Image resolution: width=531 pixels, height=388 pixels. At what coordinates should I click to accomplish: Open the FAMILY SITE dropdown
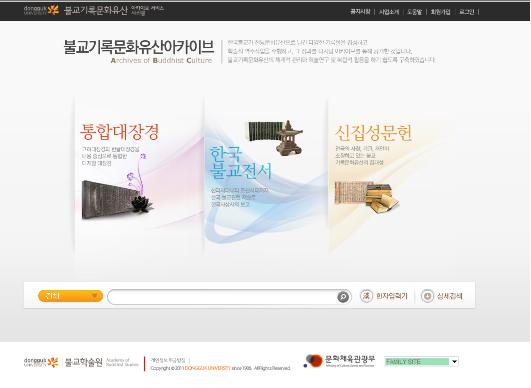[421, 362]
